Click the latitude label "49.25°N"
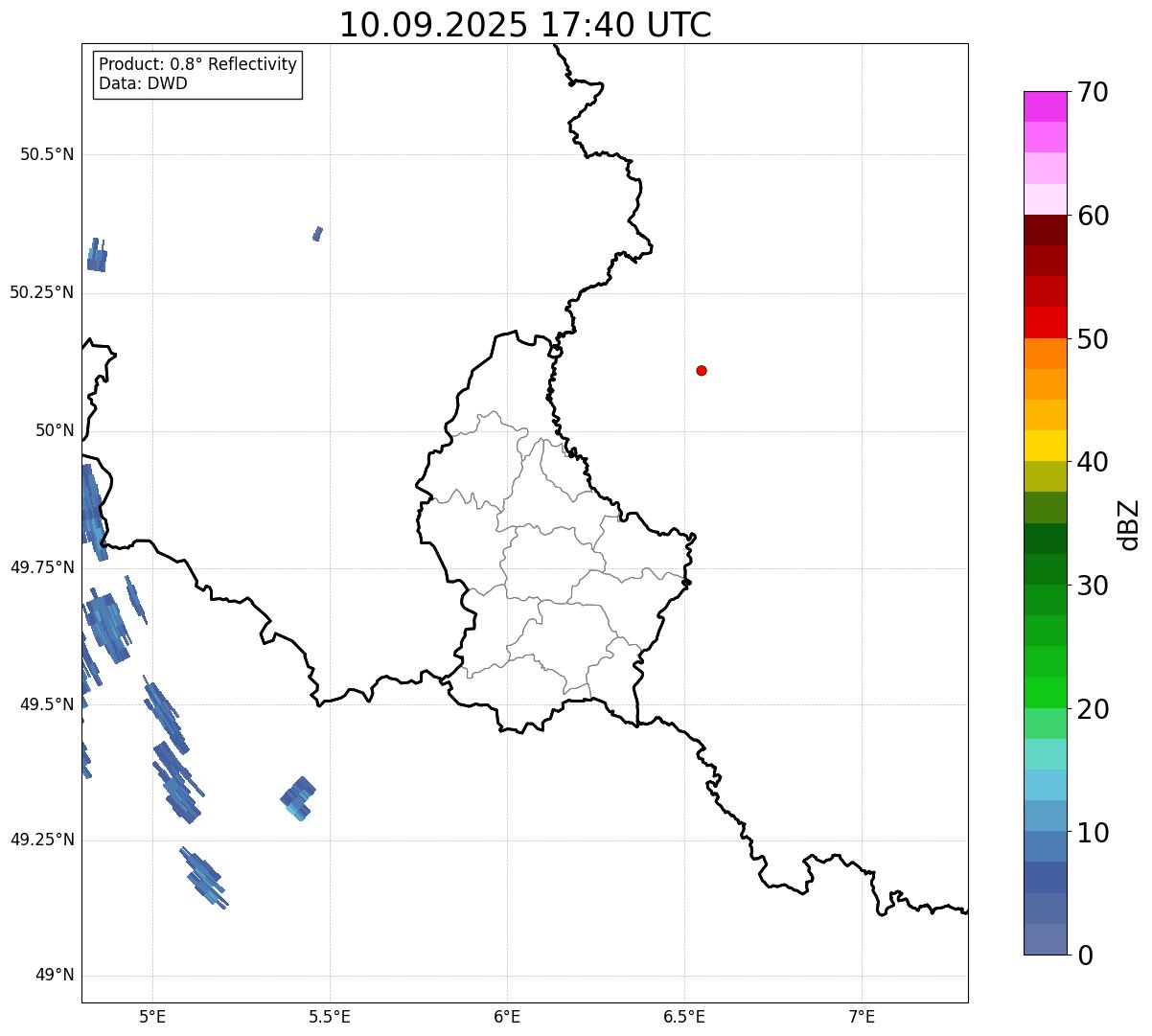The height and width of the screenshot is (1036, 1152). click(42, 840)
